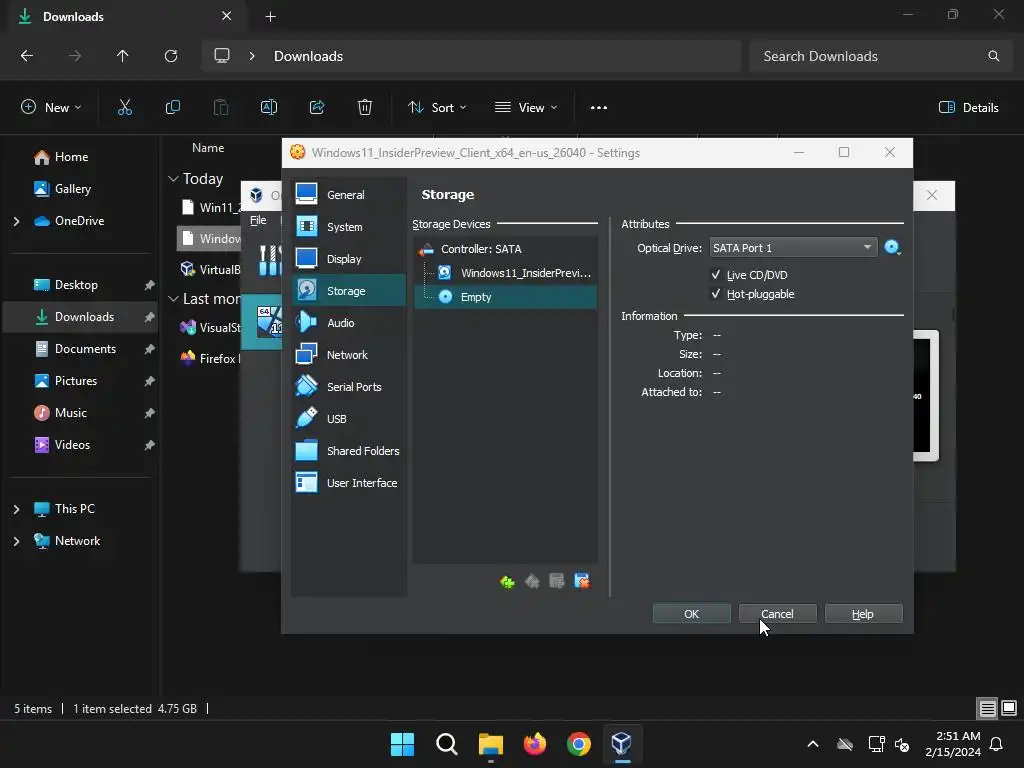This screenshot has height=768, width=1024.
Task: Open the File menu in VirtualBox Manager
Action: (x=258, y=220)
